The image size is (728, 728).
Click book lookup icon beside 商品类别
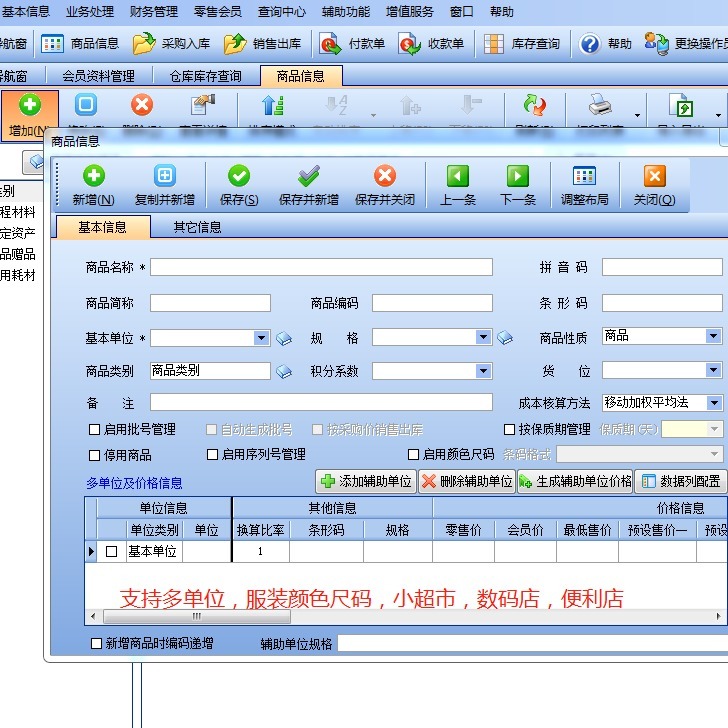pyautogui.click(x=284, y=371)
